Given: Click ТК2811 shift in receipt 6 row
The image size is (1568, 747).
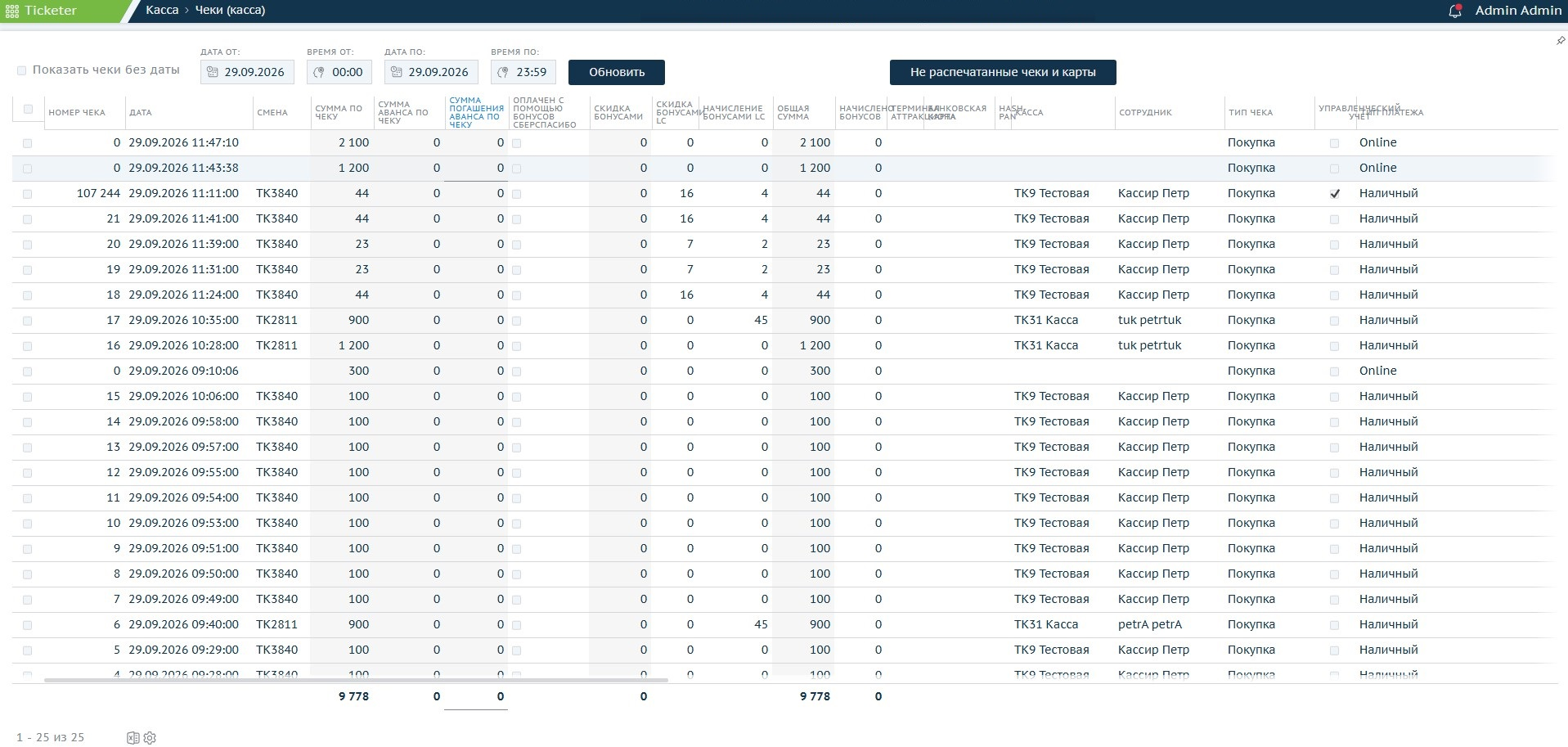Looking at the screenshot, I should 276,624.
